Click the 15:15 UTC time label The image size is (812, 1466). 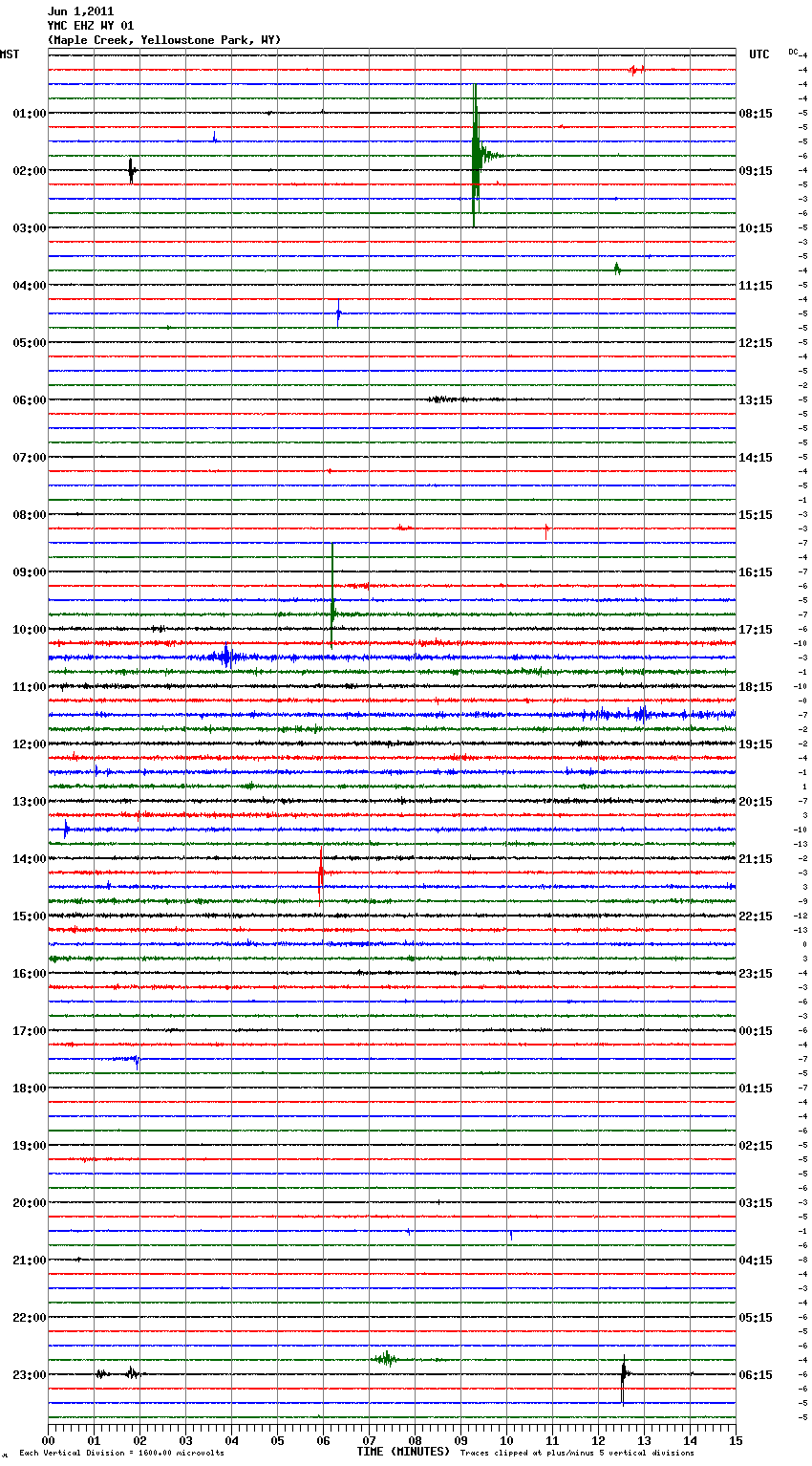(756, 514)
